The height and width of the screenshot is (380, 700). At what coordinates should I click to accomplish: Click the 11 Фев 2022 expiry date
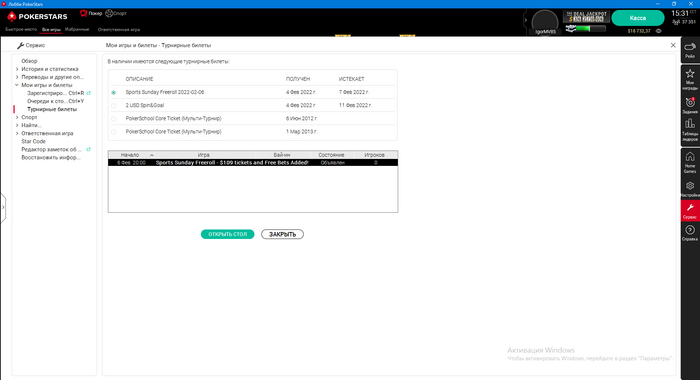click(x=355, y=106)
